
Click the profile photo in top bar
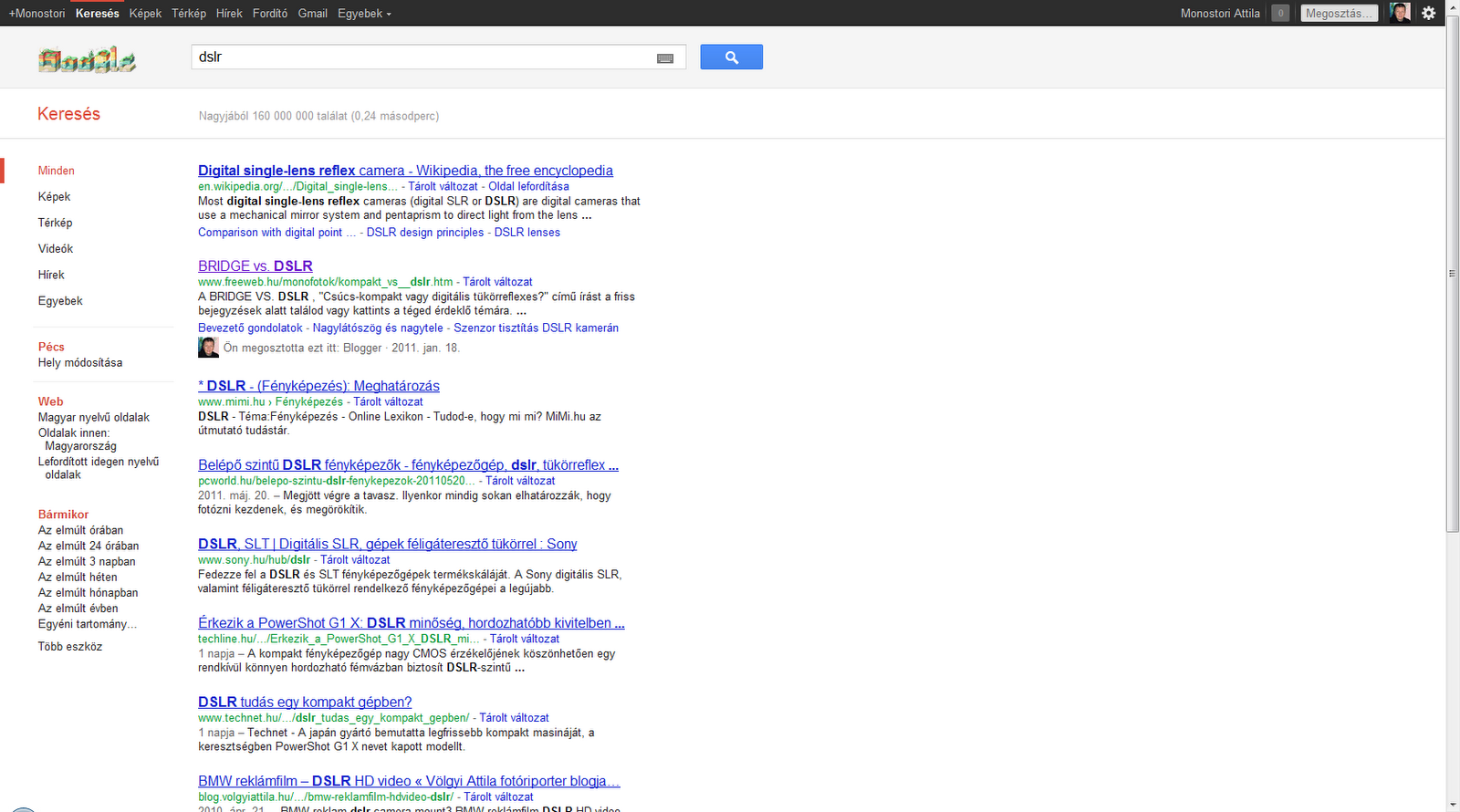click(1400, 13)
